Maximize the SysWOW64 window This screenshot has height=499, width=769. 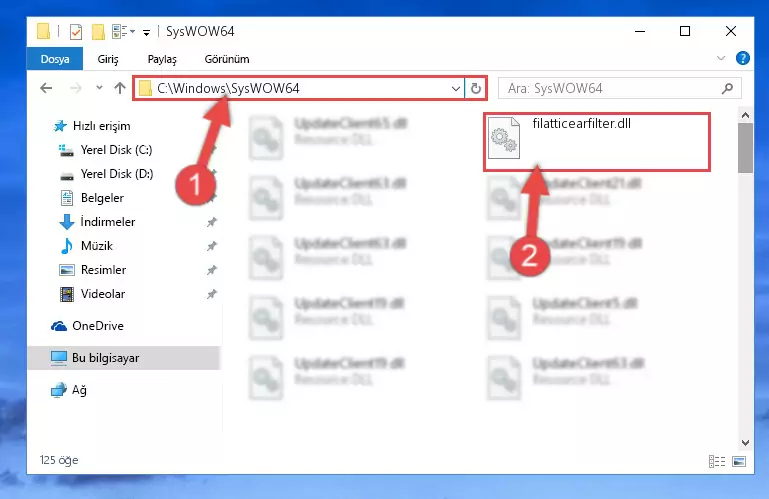(x=685, y=31)
